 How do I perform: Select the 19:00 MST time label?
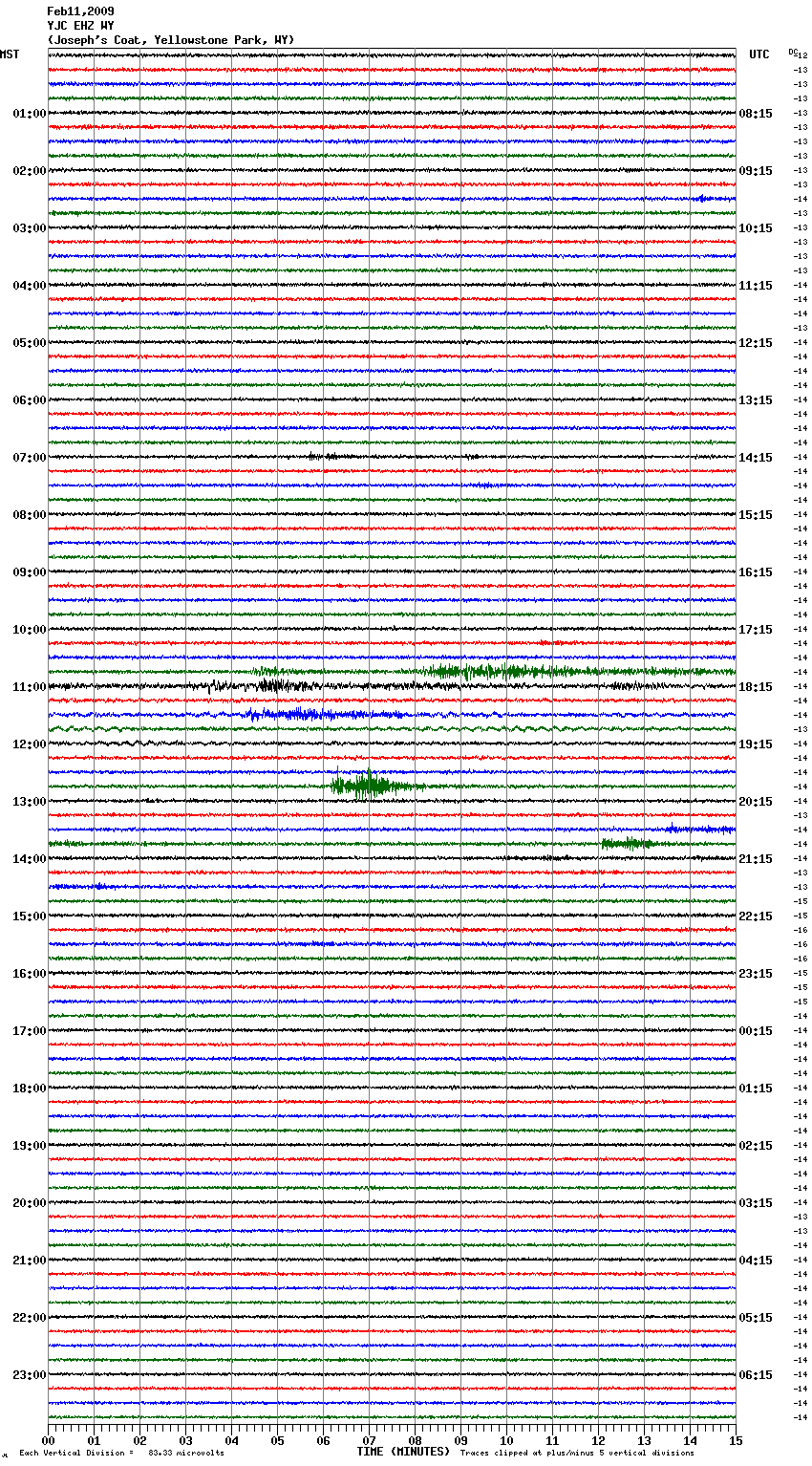pyautogui.click(x=30, y=1146)
